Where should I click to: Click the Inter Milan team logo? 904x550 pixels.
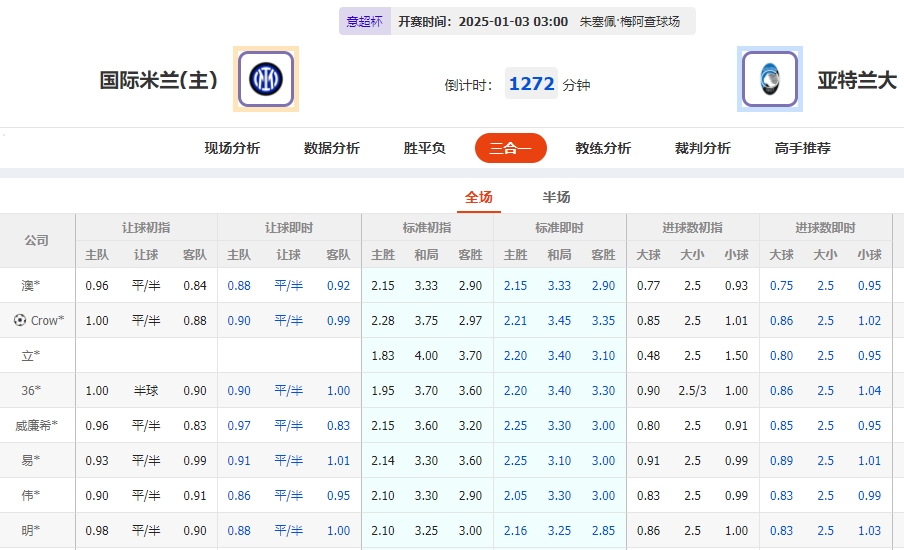[266, 79]
